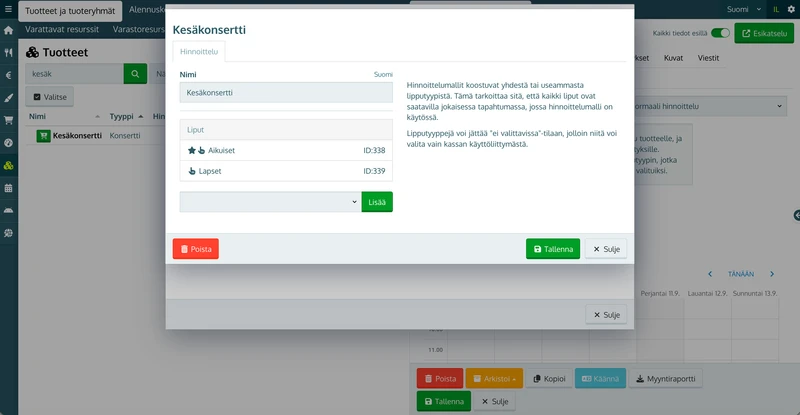Screen dimensions: 800x415
Task: Toggle the 'Kaikki tiedot esillä' switch
Action: (720, 33)
